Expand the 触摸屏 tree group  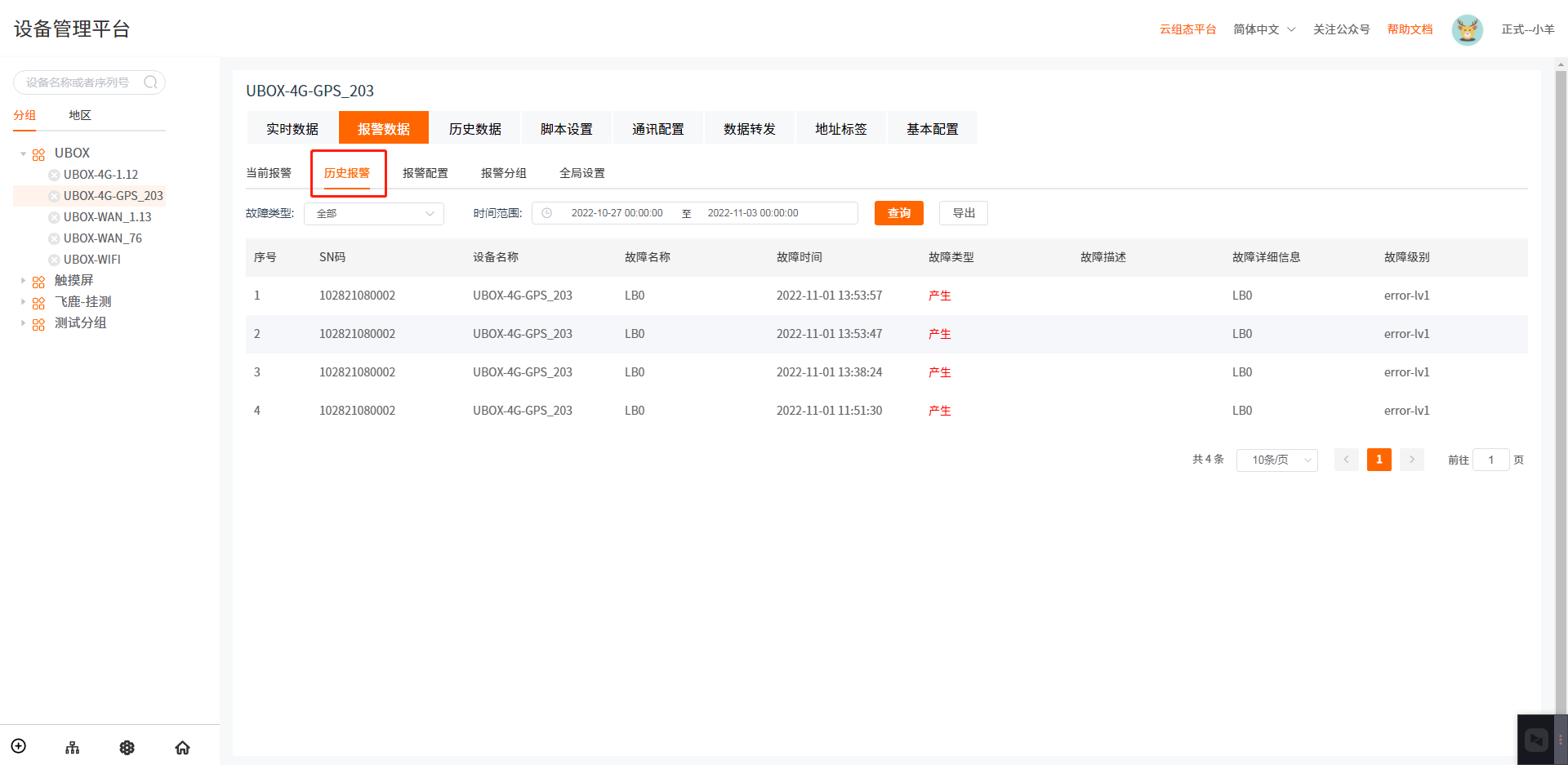coord(23,280)
